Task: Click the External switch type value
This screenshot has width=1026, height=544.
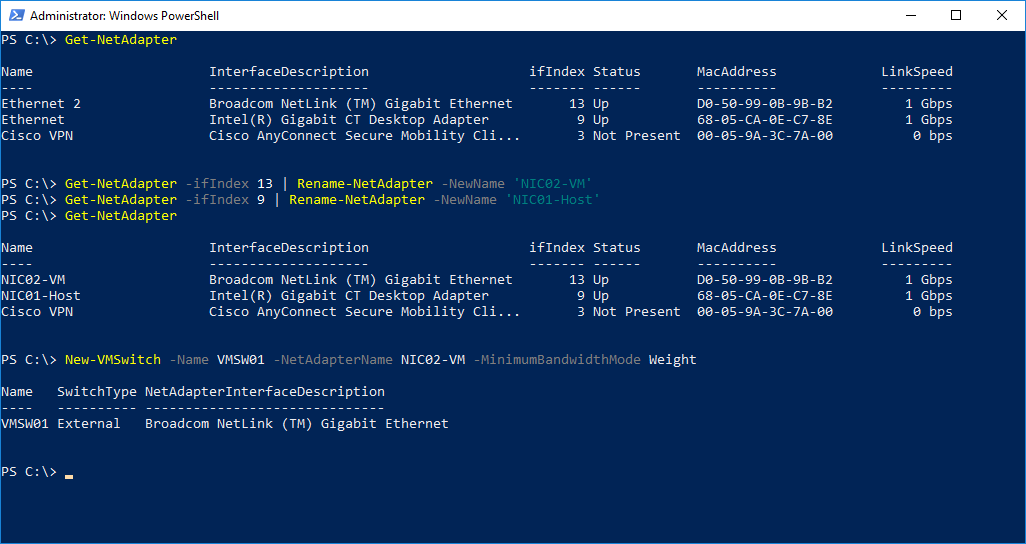Action: tap(88, 424)
